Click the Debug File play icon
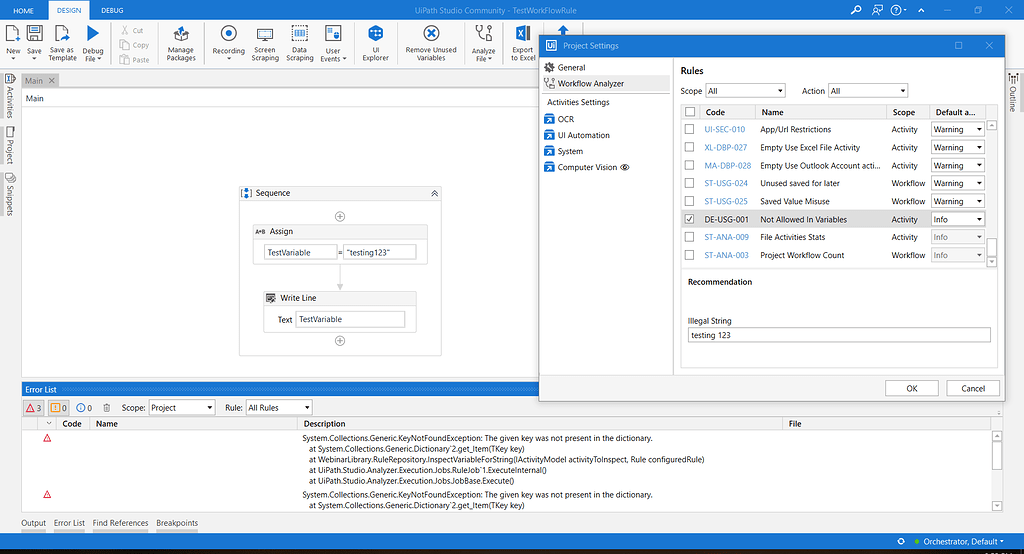This screenshot has height=554, width=1024. coord(93,34)
